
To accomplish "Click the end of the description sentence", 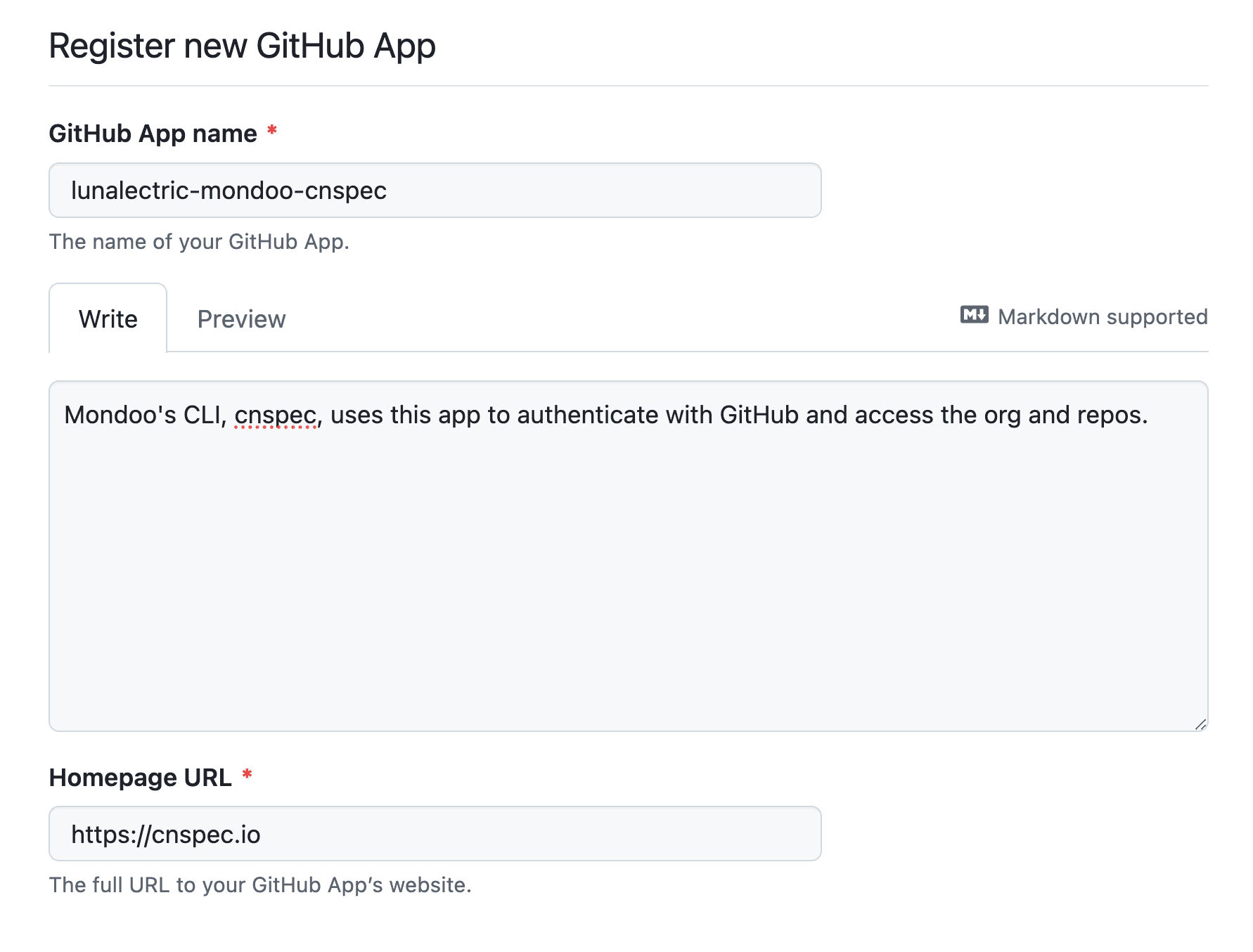I will click(1148, 415).
